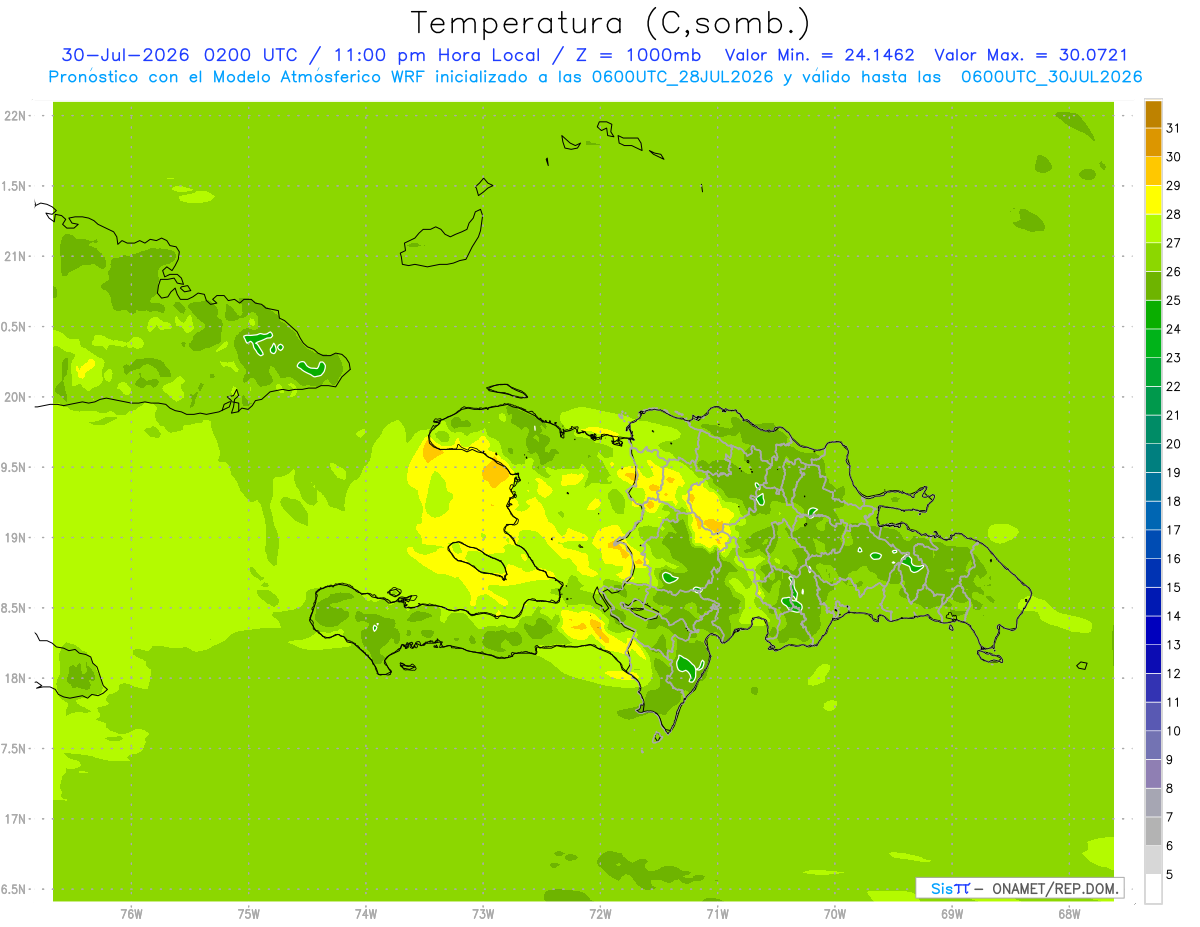Click the color scale label "28"

pos(1173,214)
